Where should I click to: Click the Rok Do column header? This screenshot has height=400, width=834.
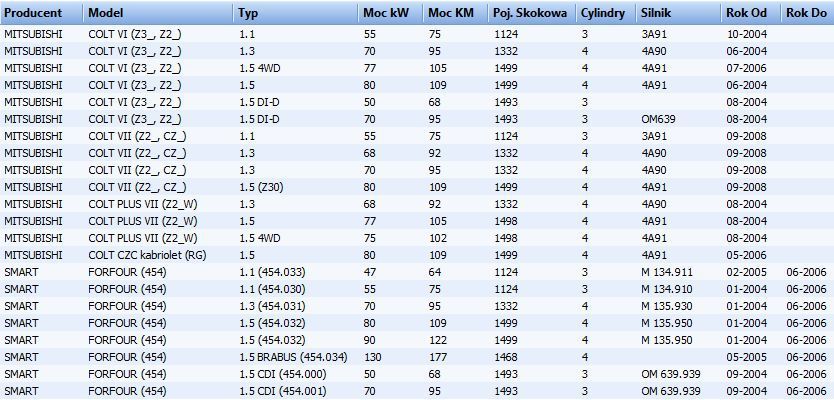tap(807, 13)
